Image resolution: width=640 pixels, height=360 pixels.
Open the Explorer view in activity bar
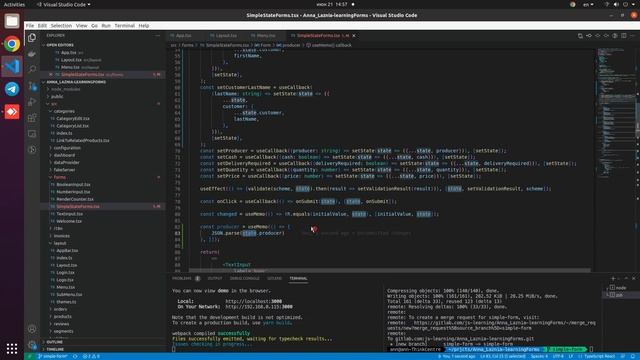click(32, 38)
